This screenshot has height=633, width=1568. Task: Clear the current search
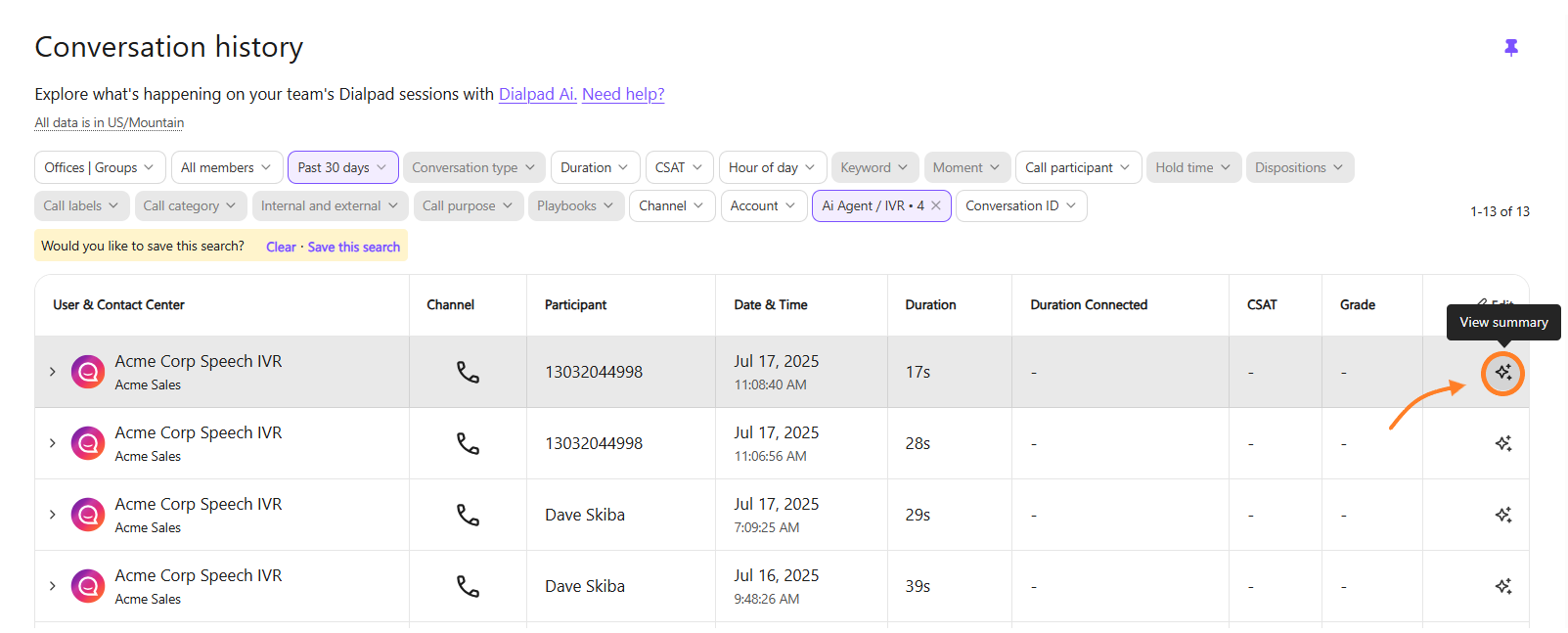[281, 247]
